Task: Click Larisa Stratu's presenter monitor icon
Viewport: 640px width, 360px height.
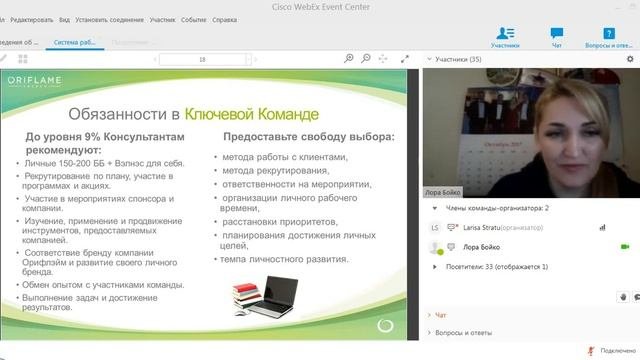Action: [x=452, y=227]
